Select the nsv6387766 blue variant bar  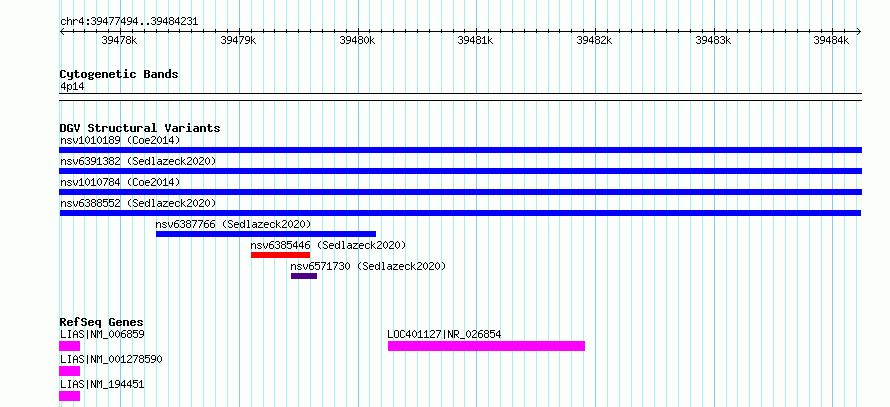(266, 234)
